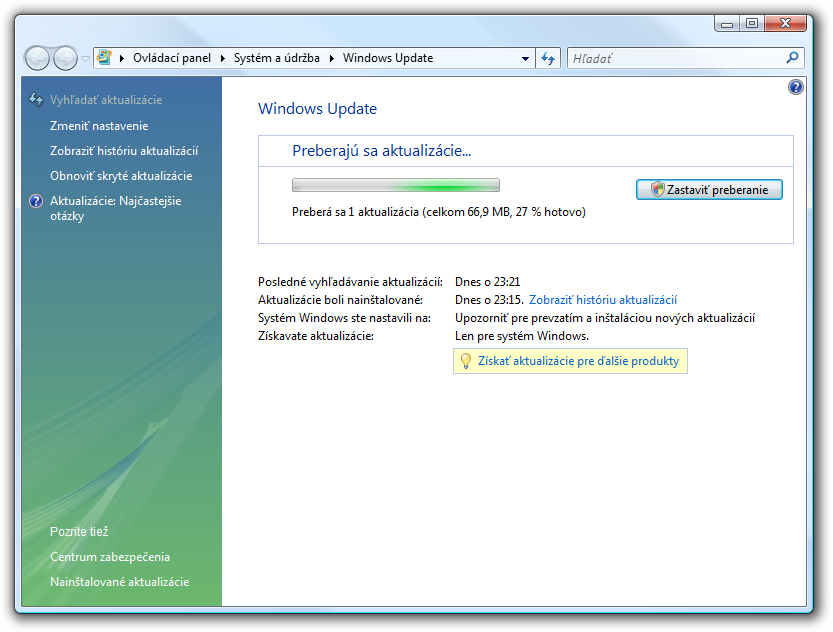Select Windows Update in the breadcrumb

(388, 58)
